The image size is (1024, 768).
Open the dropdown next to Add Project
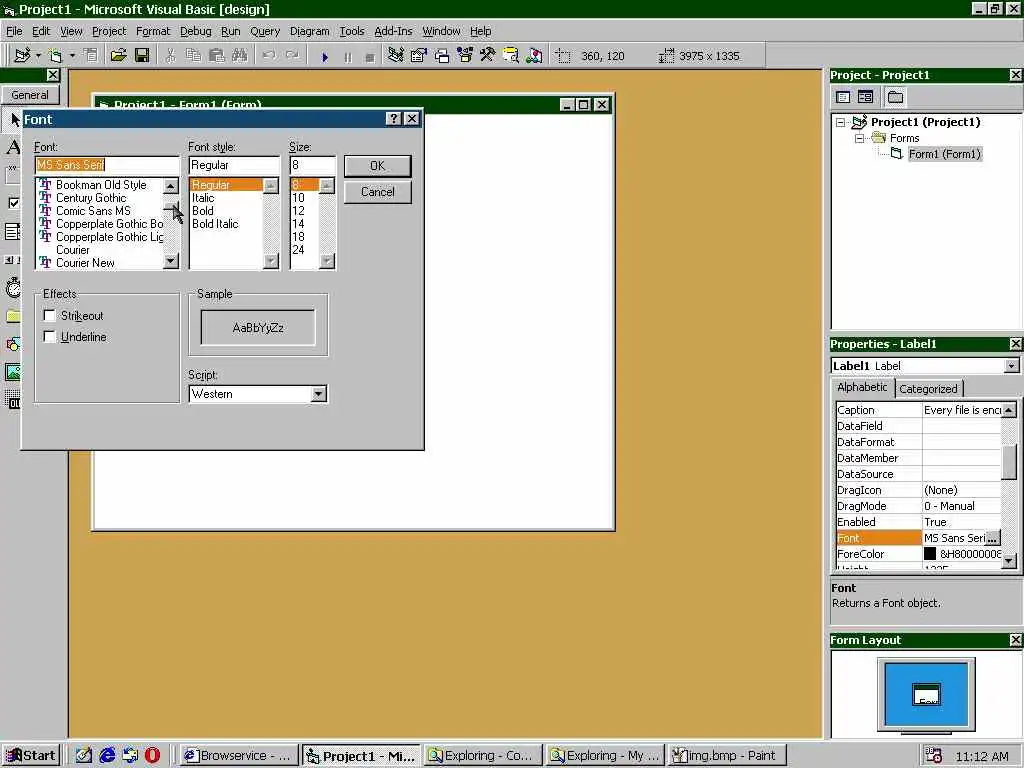tap(38, 56)
